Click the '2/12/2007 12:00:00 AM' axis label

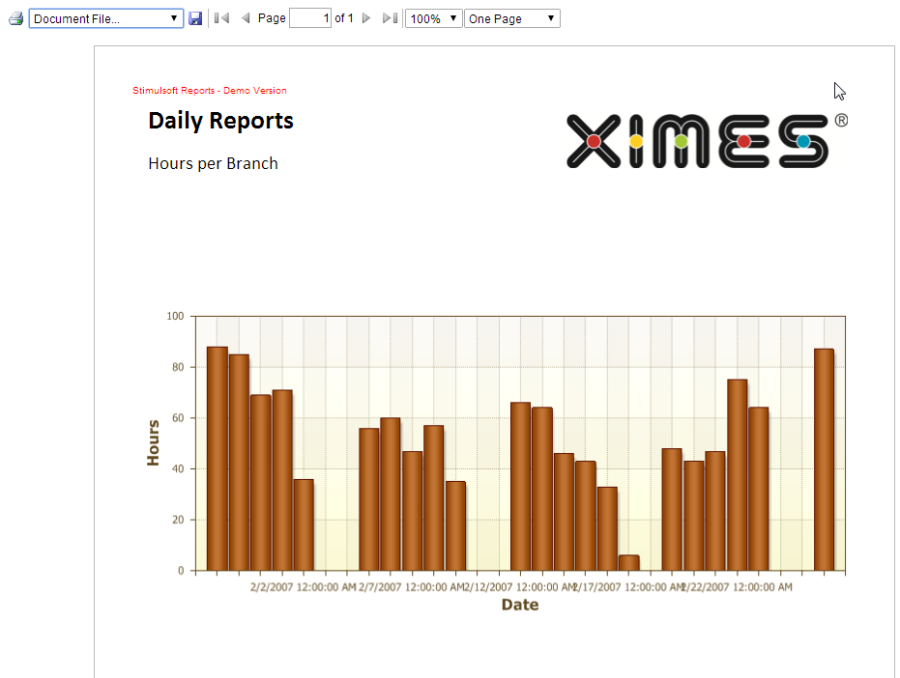point(520,587)
